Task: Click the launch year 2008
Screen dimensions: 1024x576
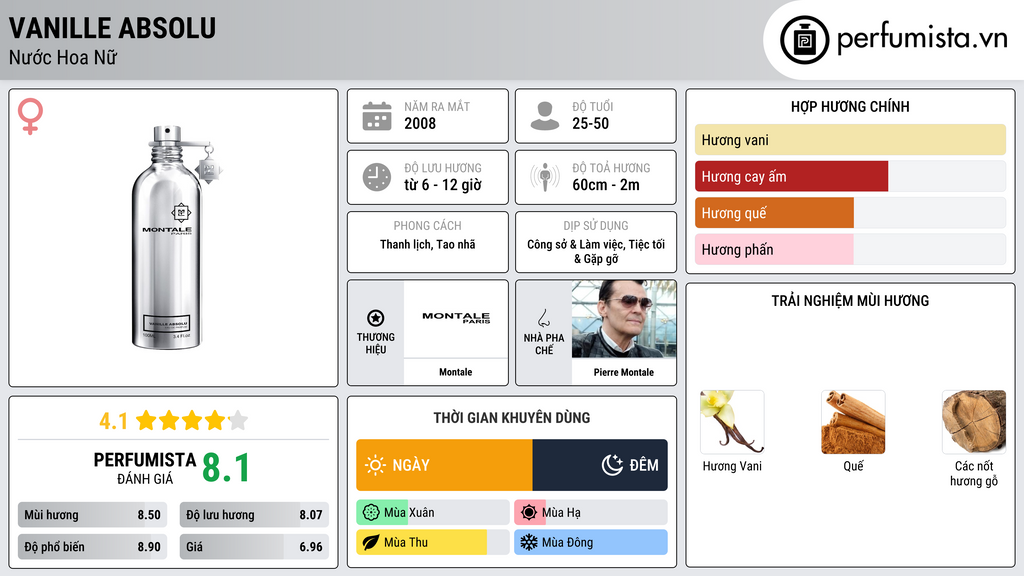Action: (420, 123)
